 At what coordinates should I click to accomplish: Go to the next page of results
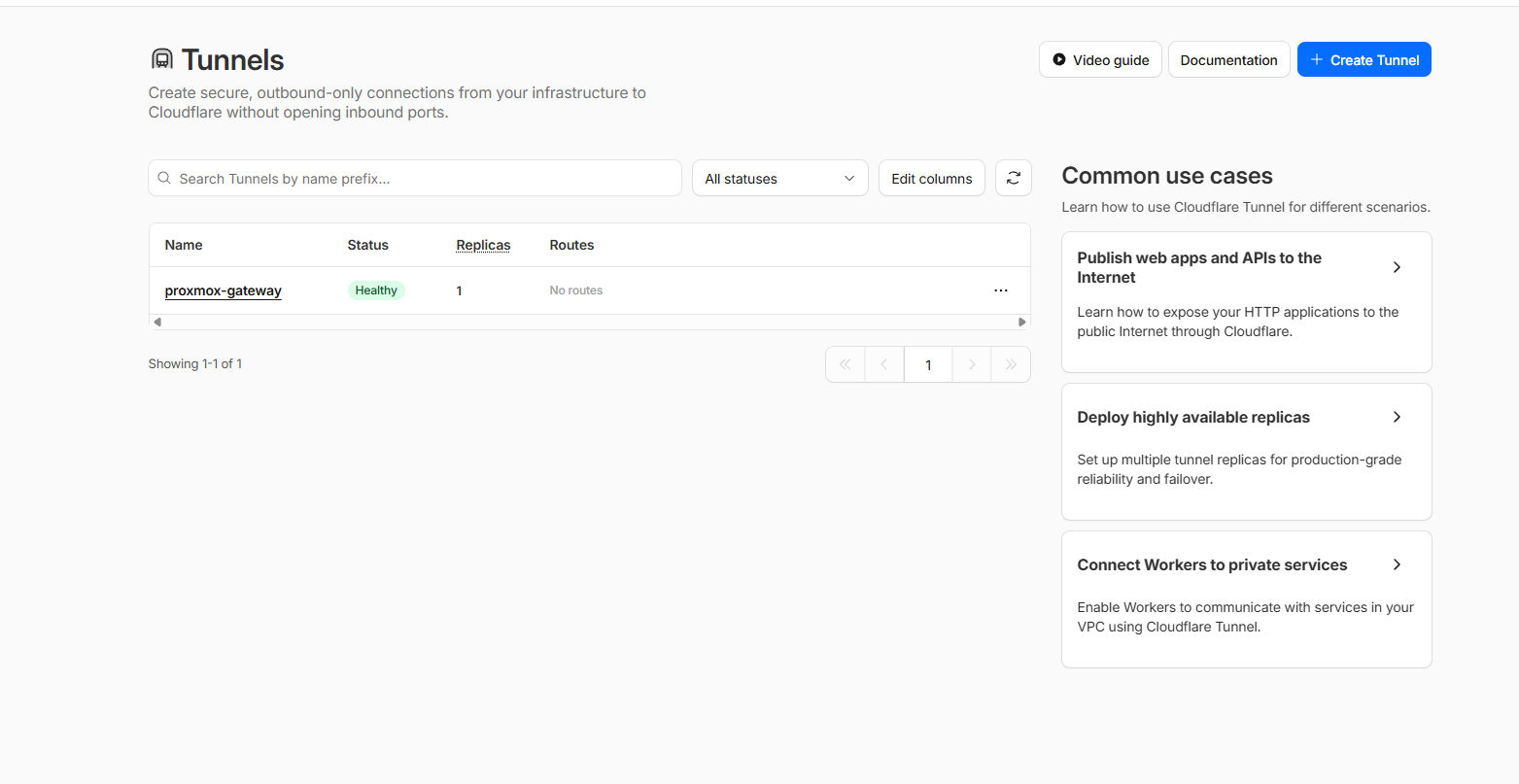point(972,364)
